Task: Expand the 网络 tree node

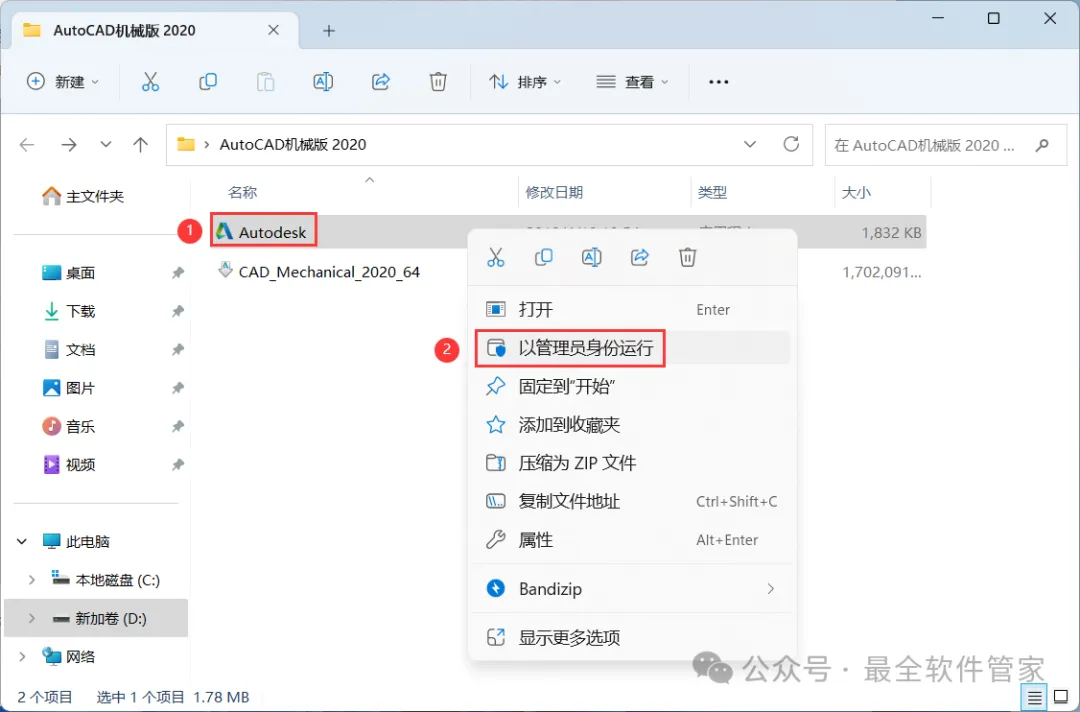Action: point(22,657)
